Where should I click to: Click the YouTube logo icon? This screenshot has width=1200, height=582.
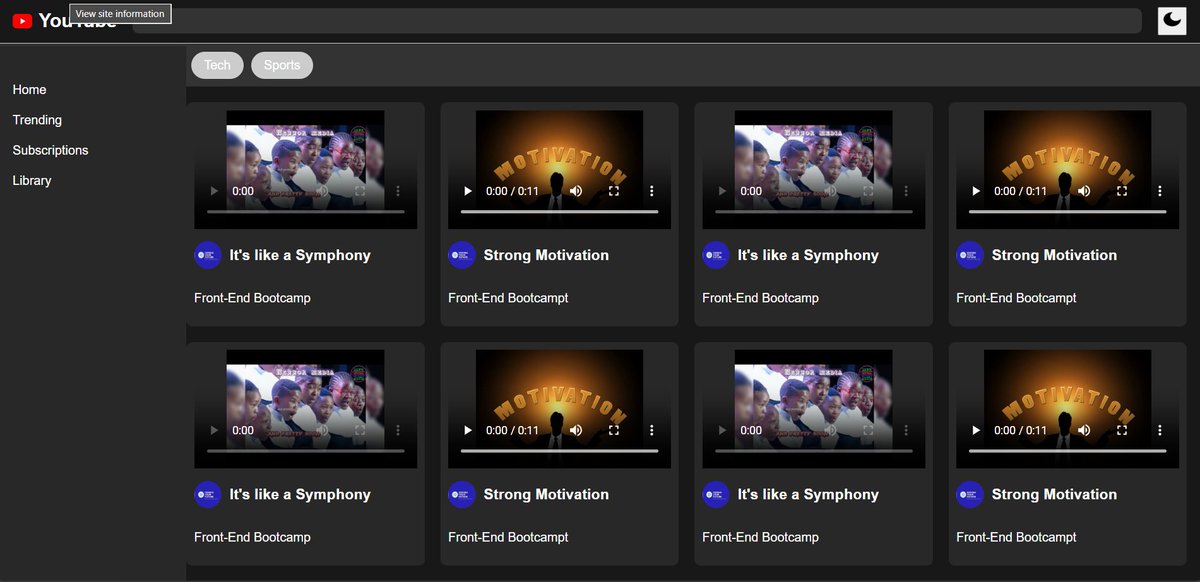(x=22, y=21)
